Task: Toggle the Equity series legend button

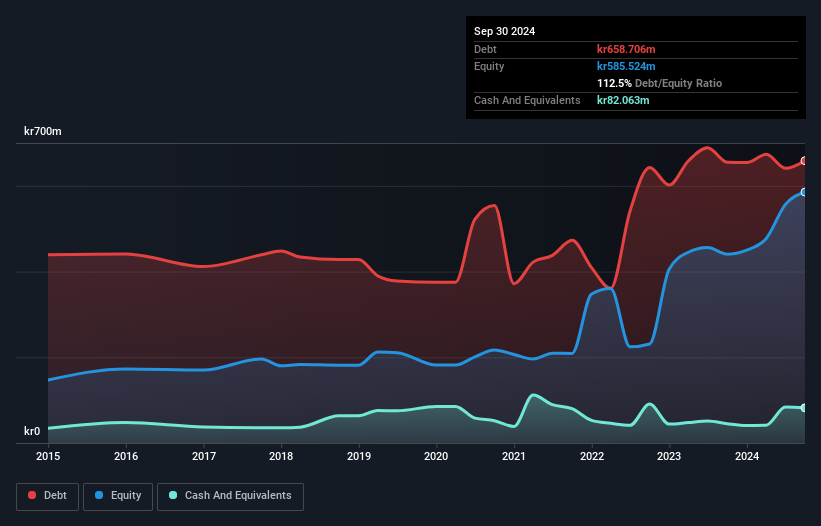Action: [118, 496]
